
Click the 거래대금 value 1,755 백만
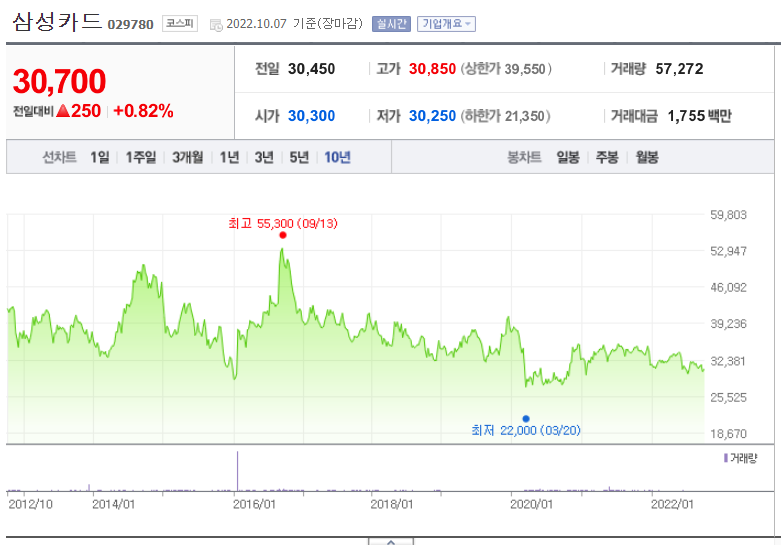coord(699,116)
